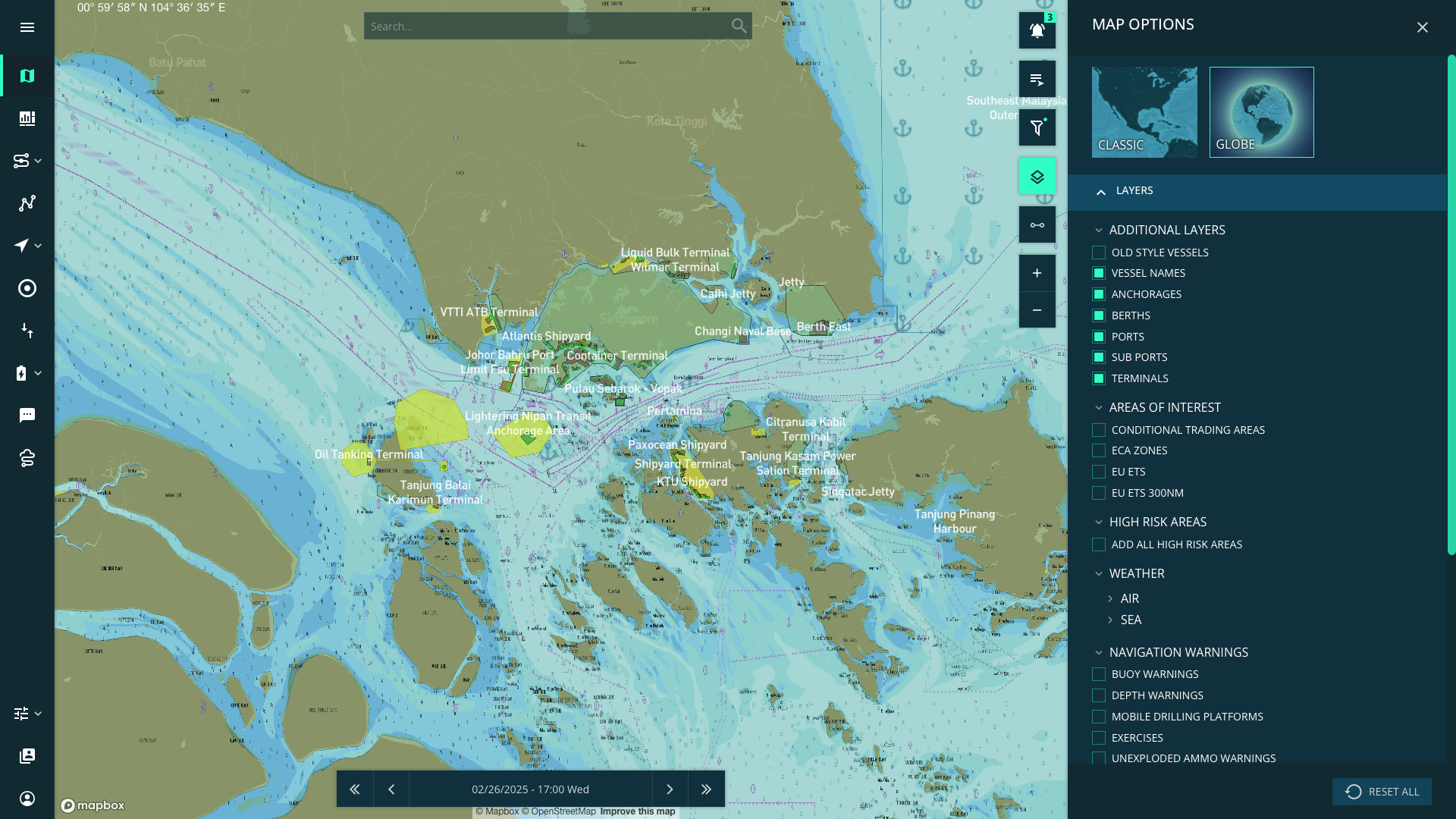The image size is (1456, 819).
Task: Expand routes sidebar submenu chevron
Action: 38,161
